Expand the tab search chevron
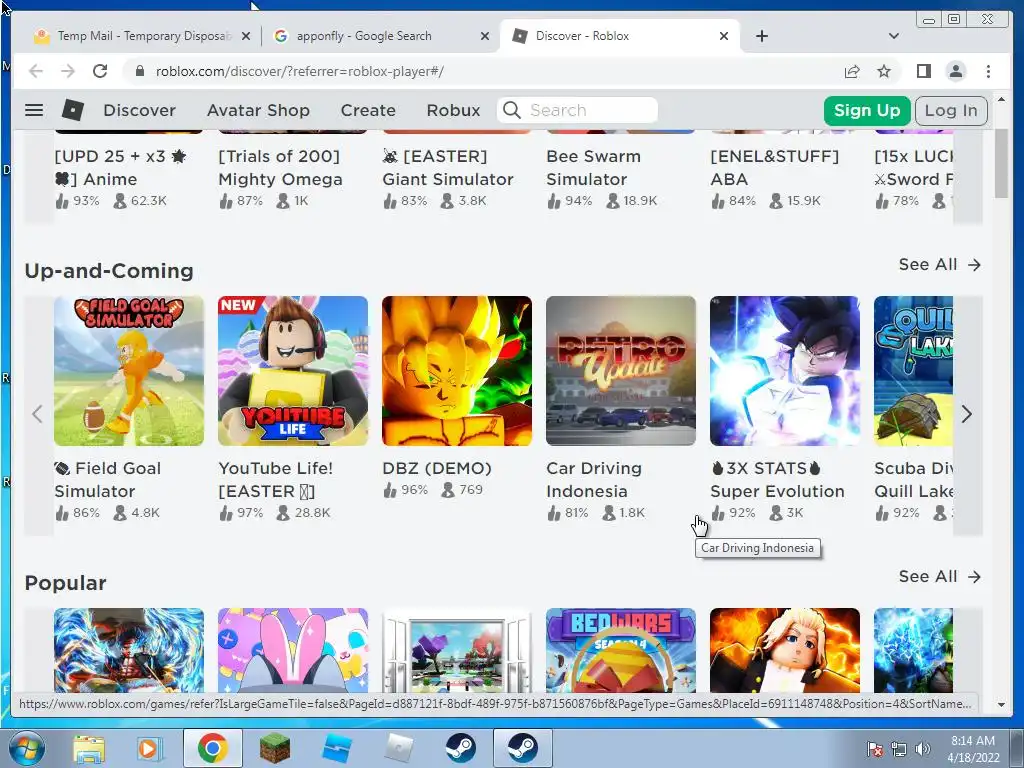The image size is (1024, 768). (x=894, y=36)
